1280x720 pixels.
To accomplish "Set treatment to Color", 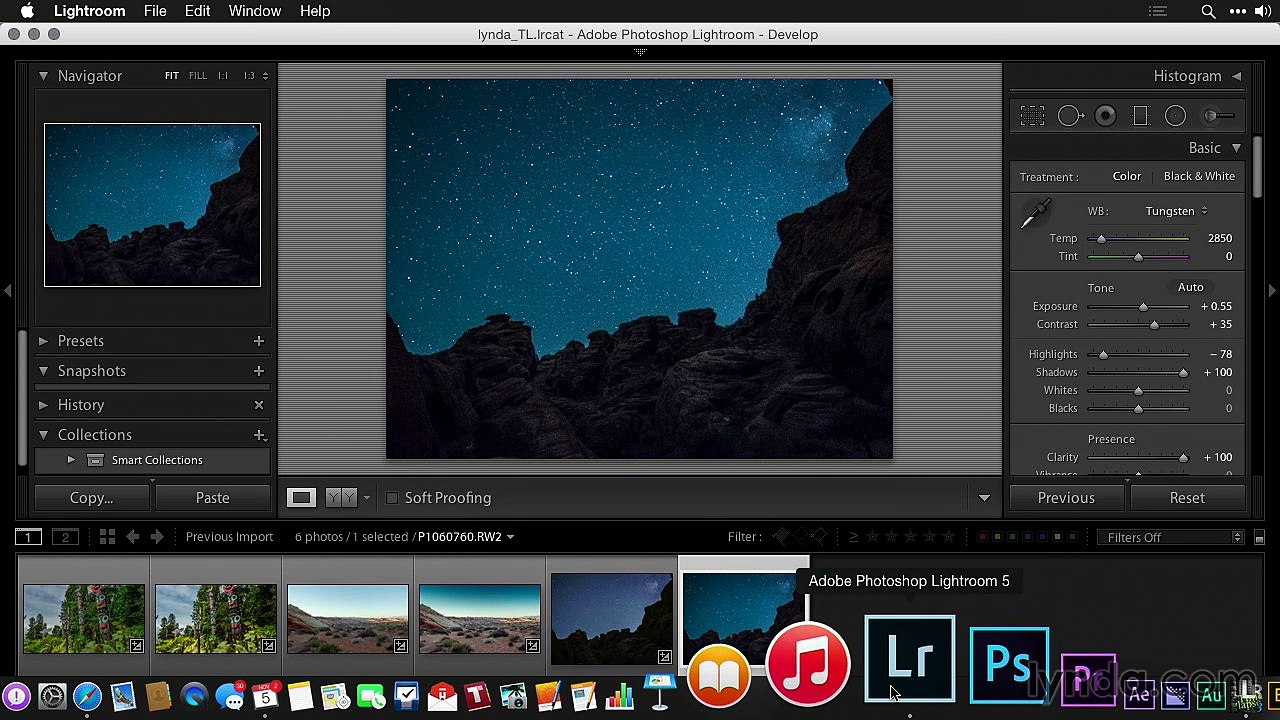I will point(1127,176).
